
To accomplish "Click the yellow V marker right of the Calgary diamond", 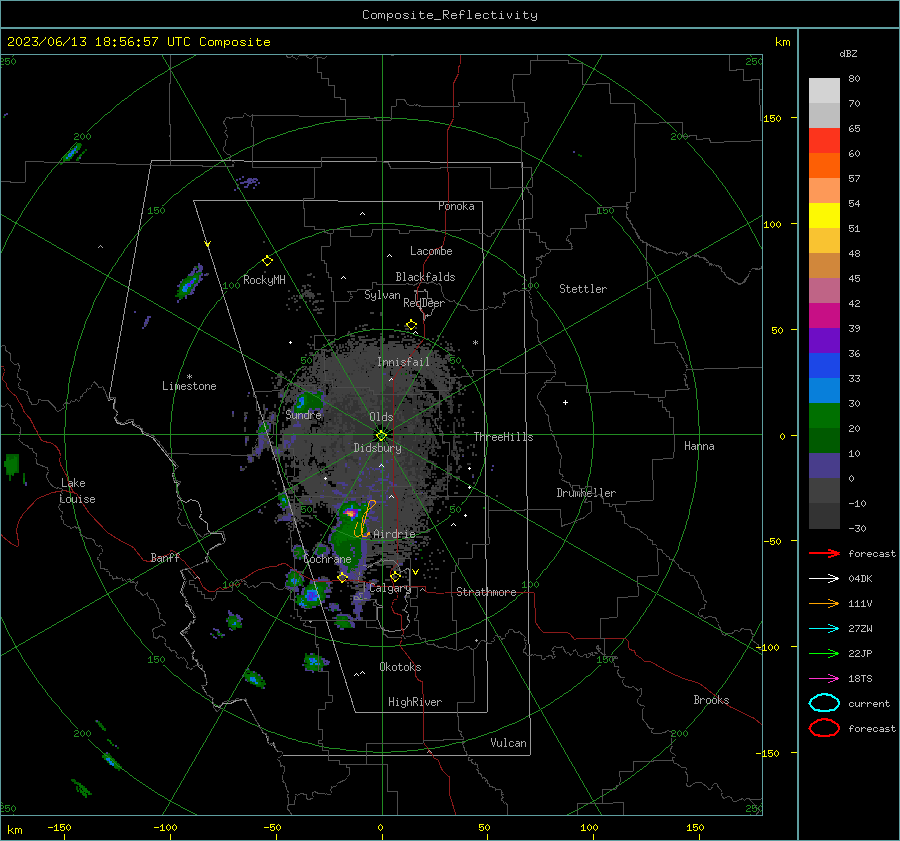I will (x=415, y=572).
